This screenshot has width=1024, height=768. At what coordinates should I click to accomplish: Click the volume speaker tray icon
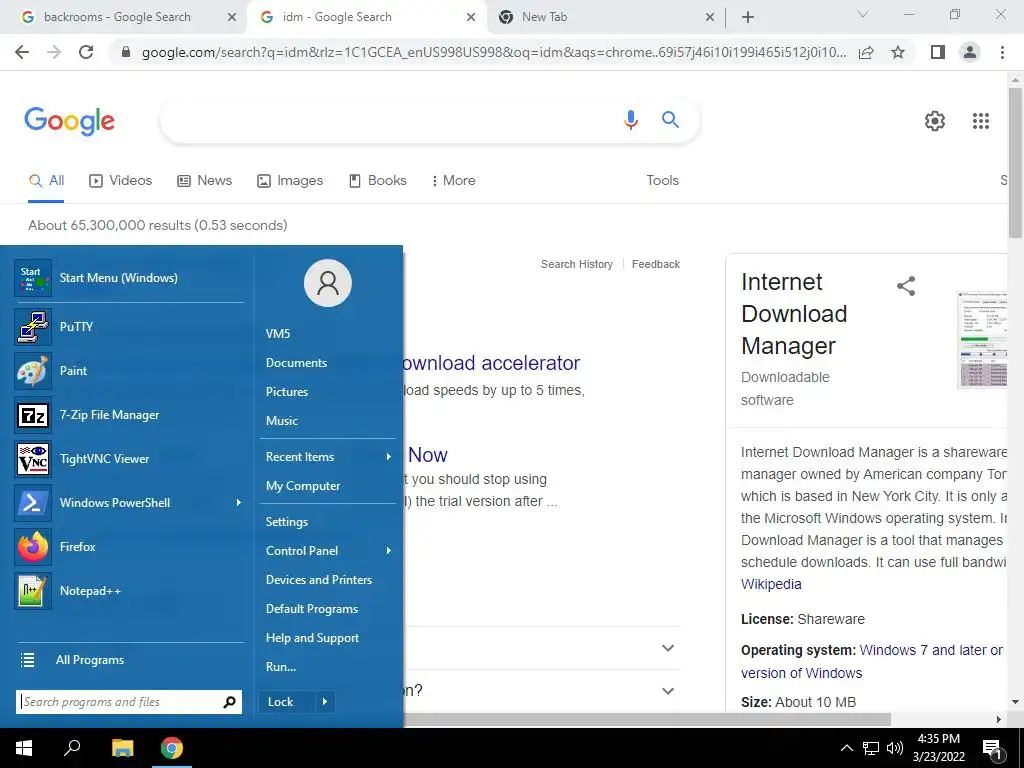point(895,748)
